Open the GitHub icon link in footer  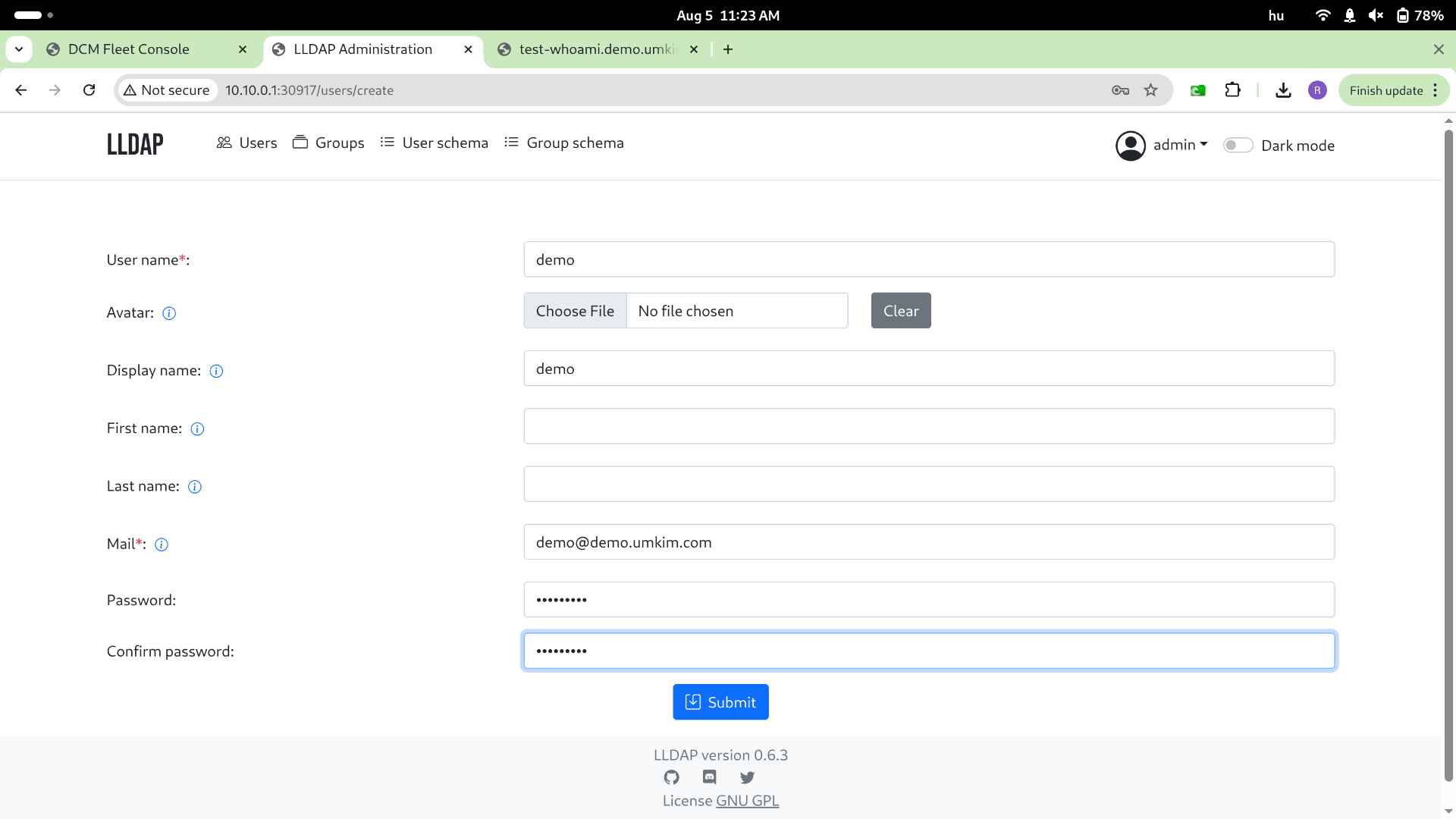(671, 777)
